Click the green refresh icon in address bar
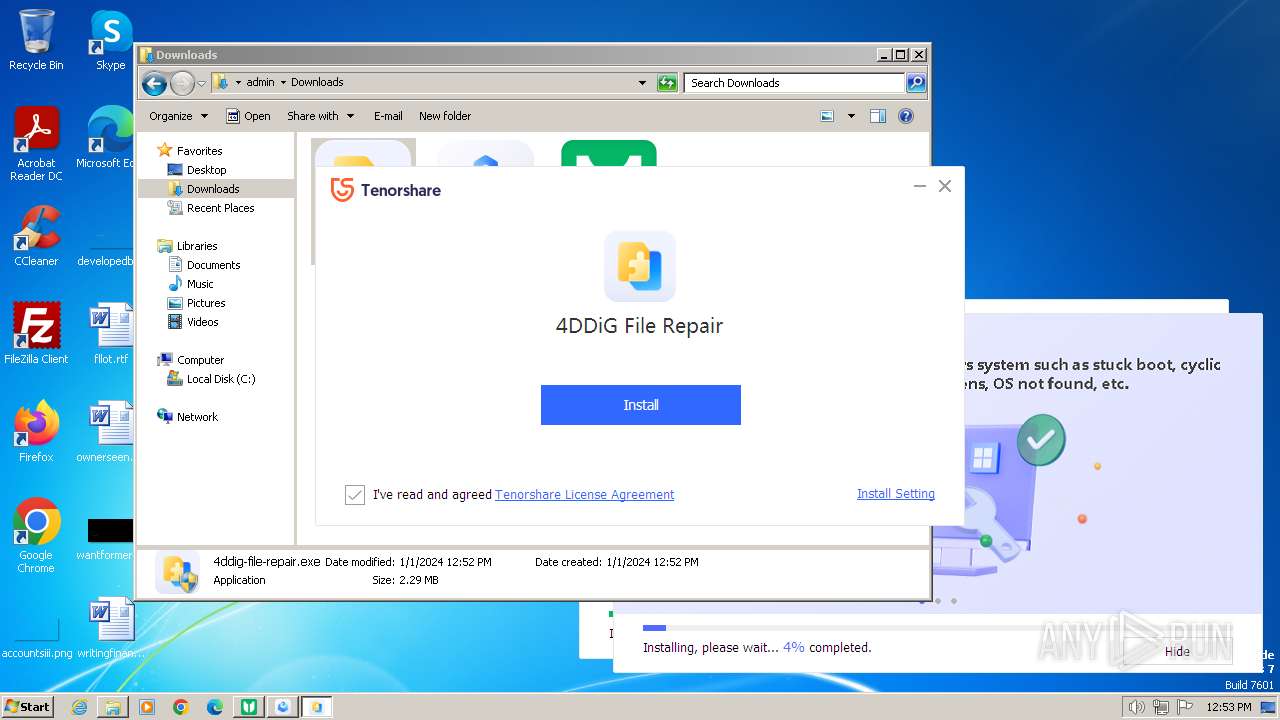1280x720 pixels. pyautogui.click(x=667, y=83)
